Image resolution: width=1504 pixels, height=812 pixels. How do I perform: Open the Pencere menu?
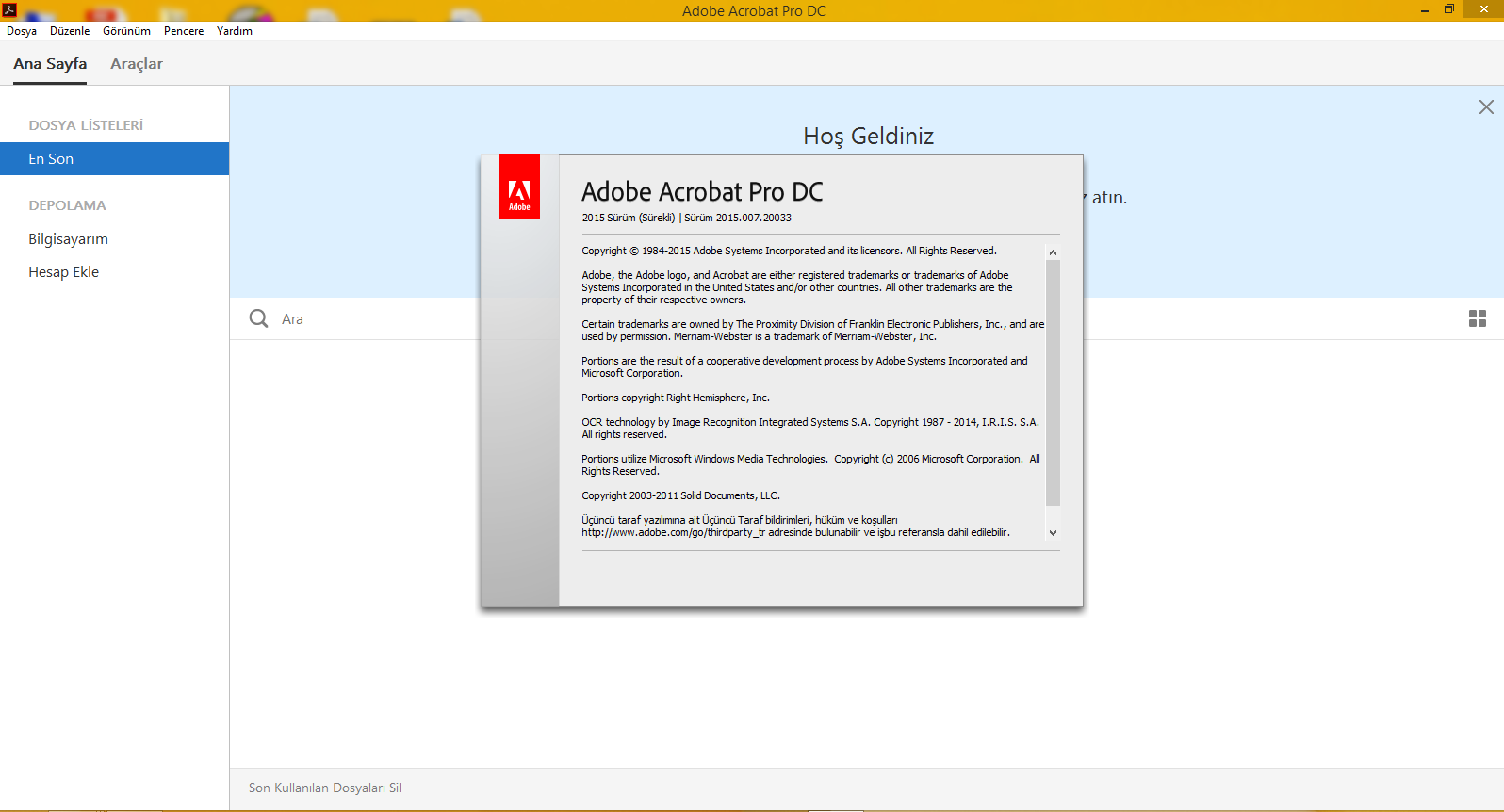pyautogui.click(x=184, y=31)
